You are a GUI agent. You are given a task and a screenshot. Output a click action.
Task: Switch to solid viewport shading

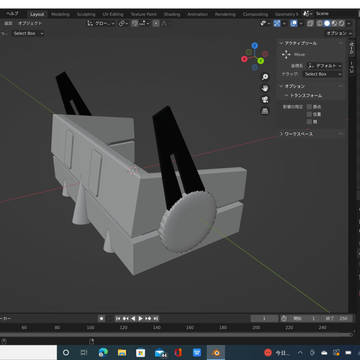327,23
